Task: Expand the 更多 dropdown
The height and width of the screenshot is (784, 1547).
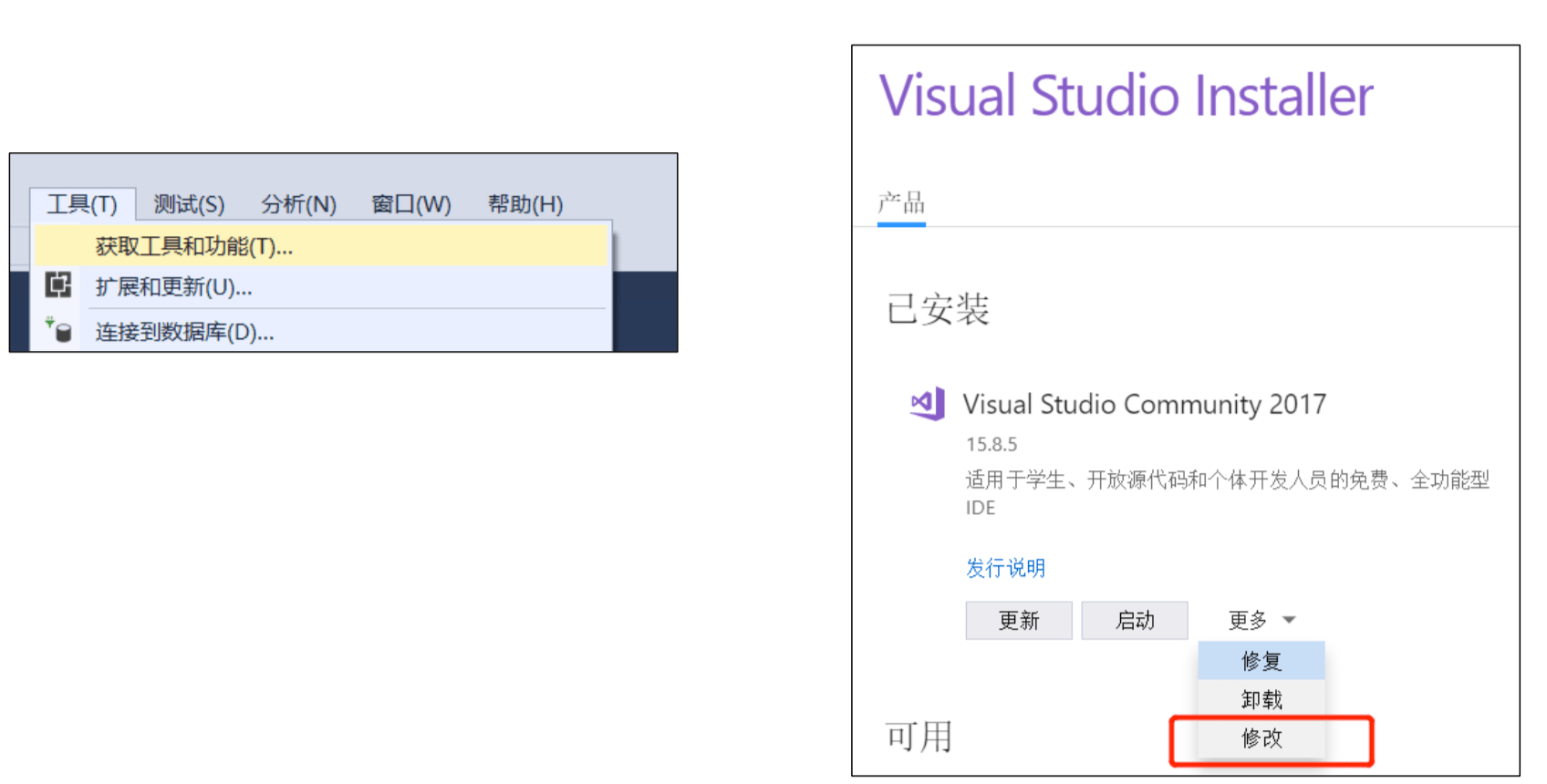Action: coord(1261,621)
